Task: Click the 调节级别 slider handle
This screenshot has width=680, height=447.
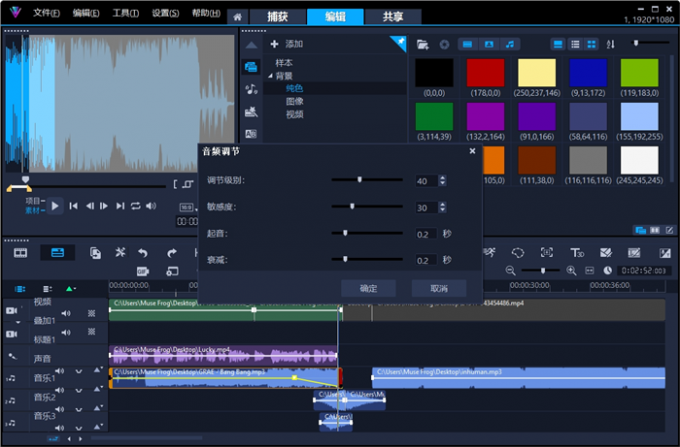Action: pos(360,179)
